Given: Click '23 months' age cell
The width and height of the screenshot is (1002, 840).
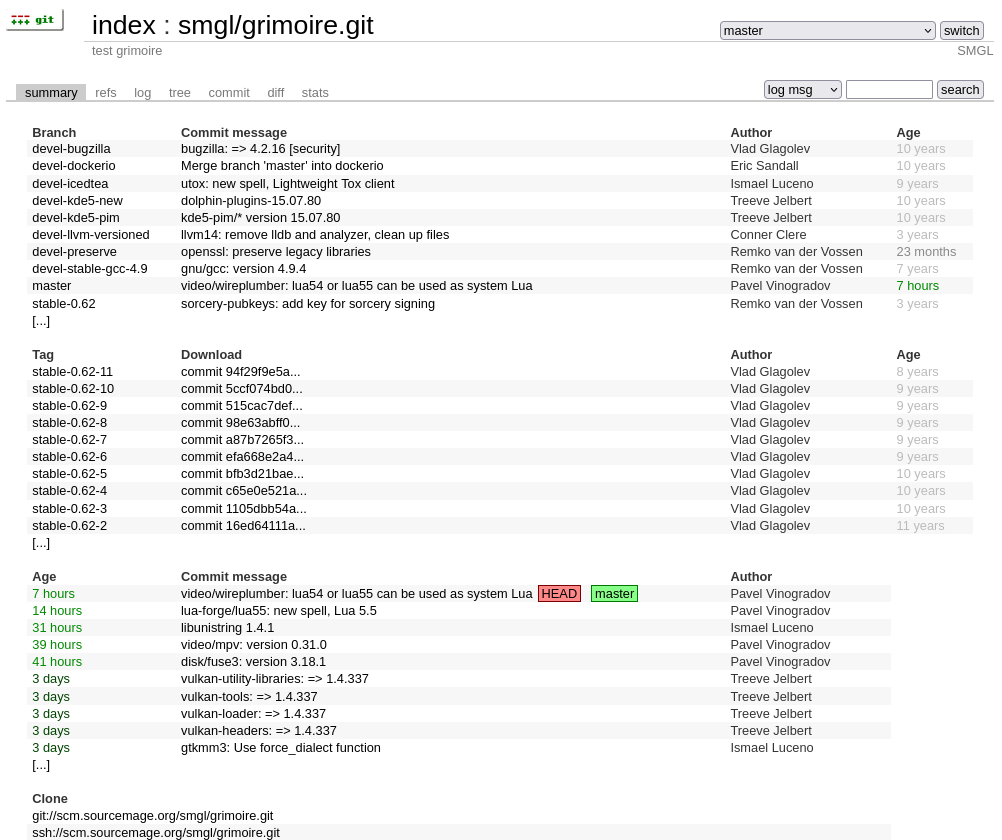Looking at the screenshot, I should 926,252.
